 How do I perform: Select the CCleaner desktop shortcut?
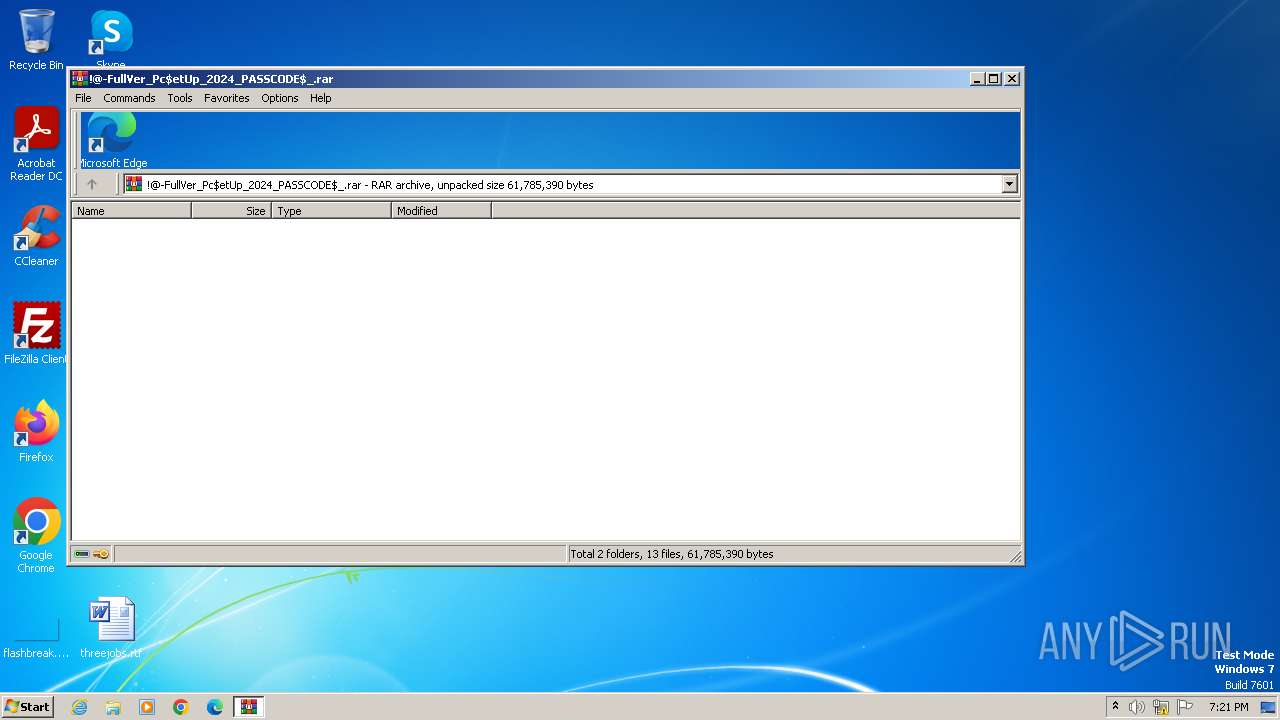click(x=36, y=236)
